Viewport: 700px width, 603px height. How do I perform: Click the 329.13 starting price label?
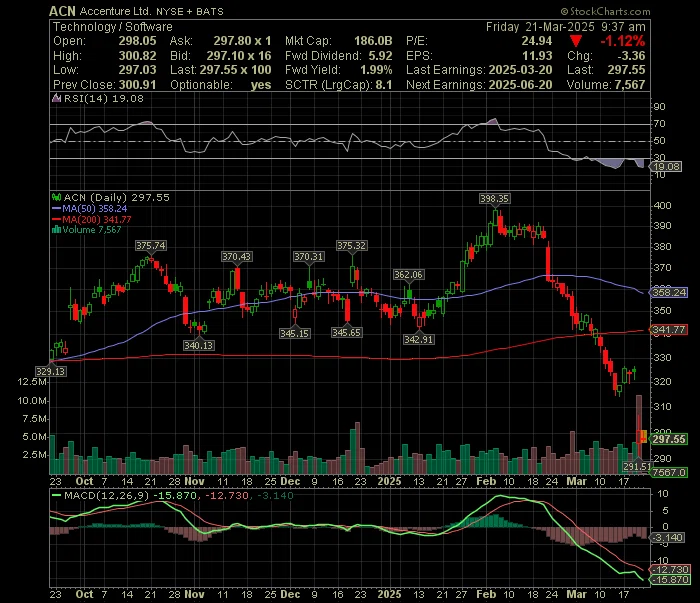51,371
